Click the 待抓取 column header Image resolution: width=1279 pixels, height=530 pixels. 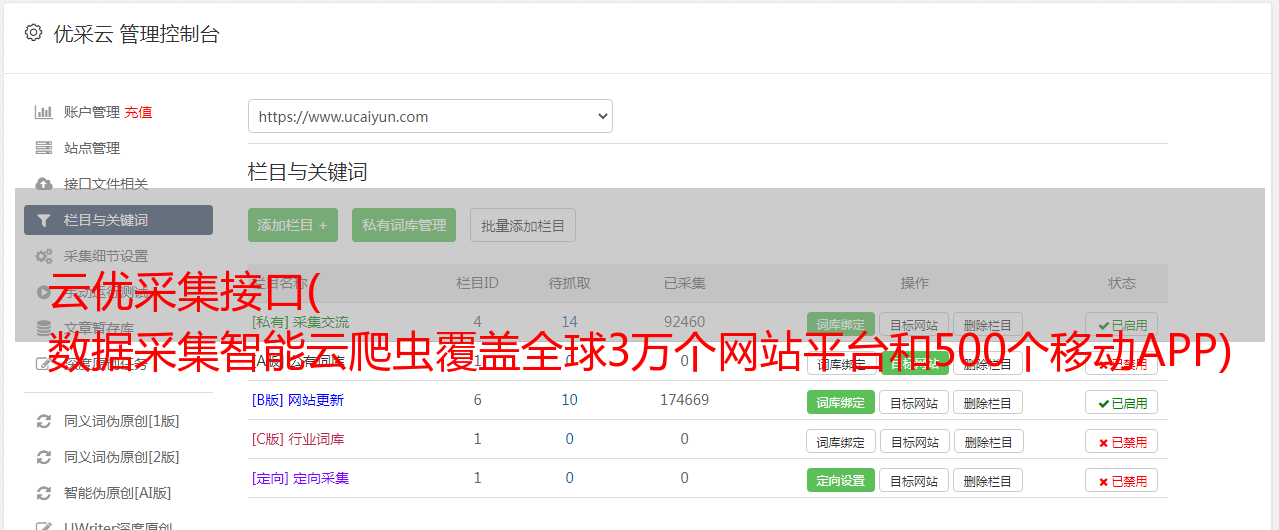point(569,283)
